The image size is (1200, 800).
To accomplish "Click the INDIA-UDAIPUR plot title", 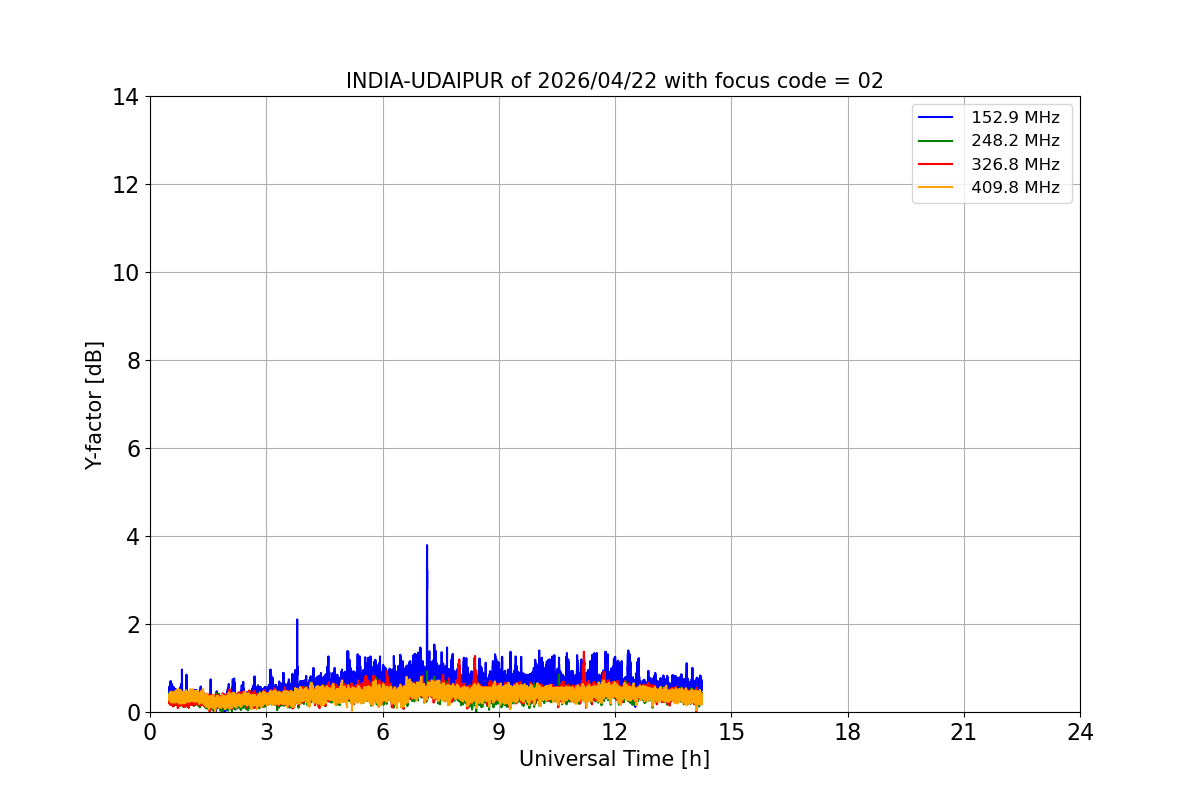I will point(614,81).
